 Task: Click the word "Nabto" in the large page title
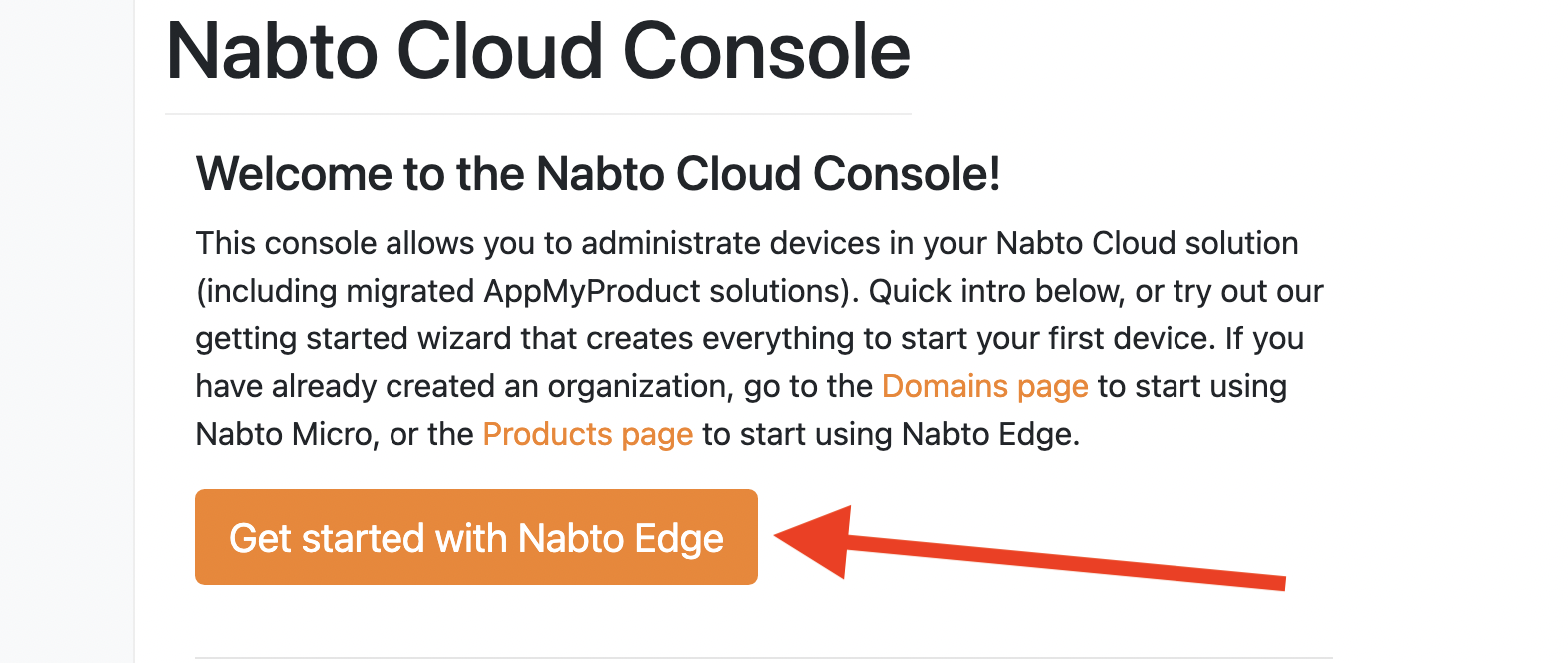(x=272, y=52)
